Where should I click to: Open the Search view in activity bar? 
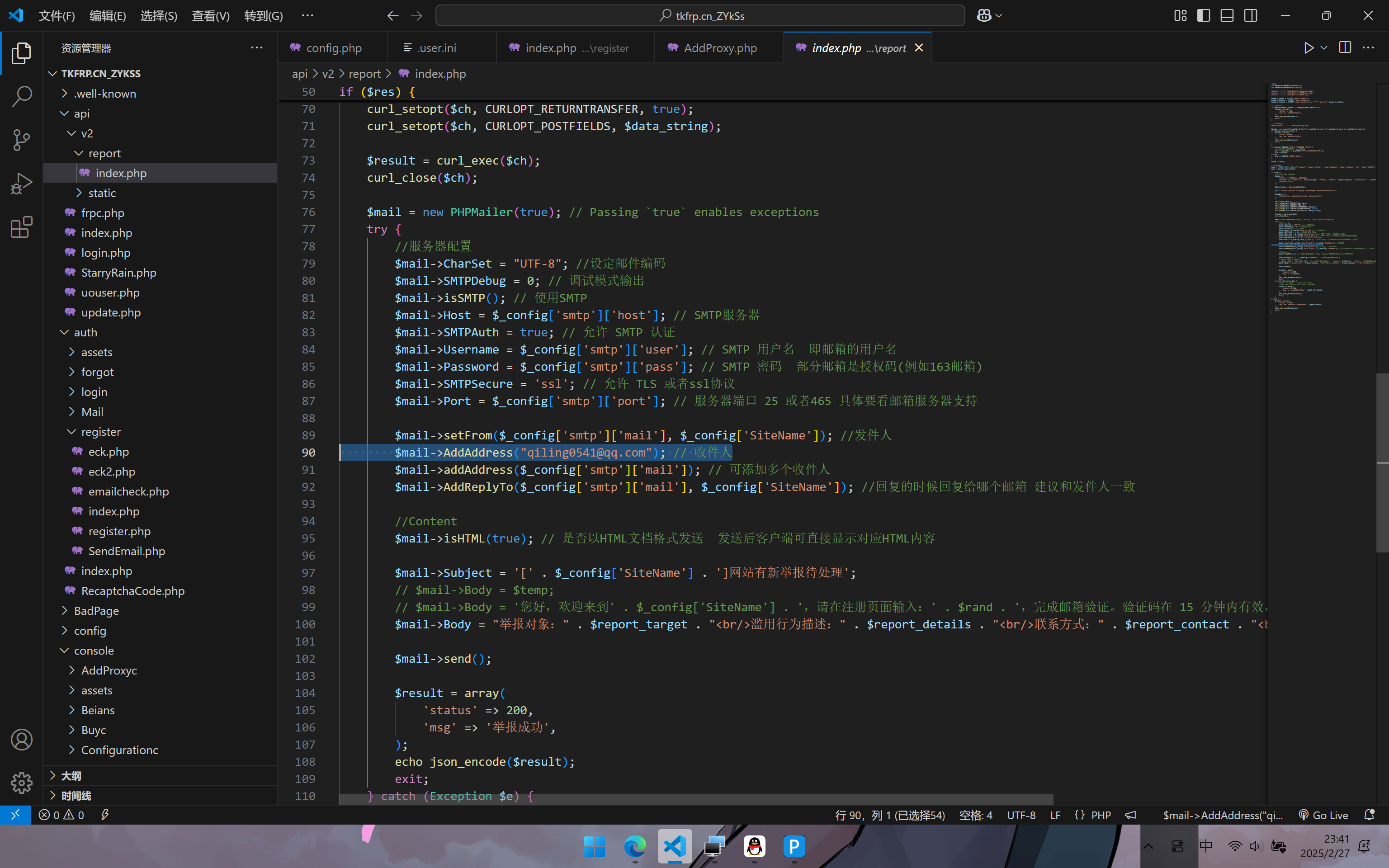tap(21, 96)
